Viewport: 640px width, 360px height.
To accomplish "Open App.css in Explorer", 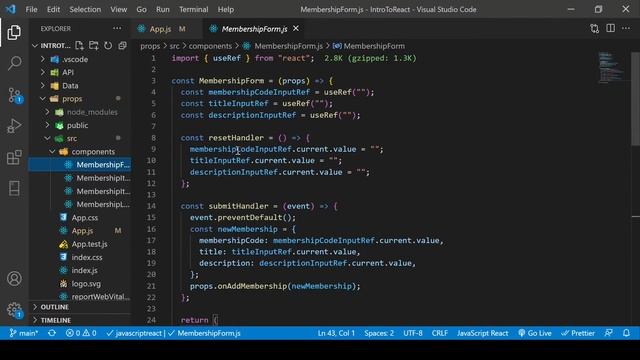I will coord(80,218).
